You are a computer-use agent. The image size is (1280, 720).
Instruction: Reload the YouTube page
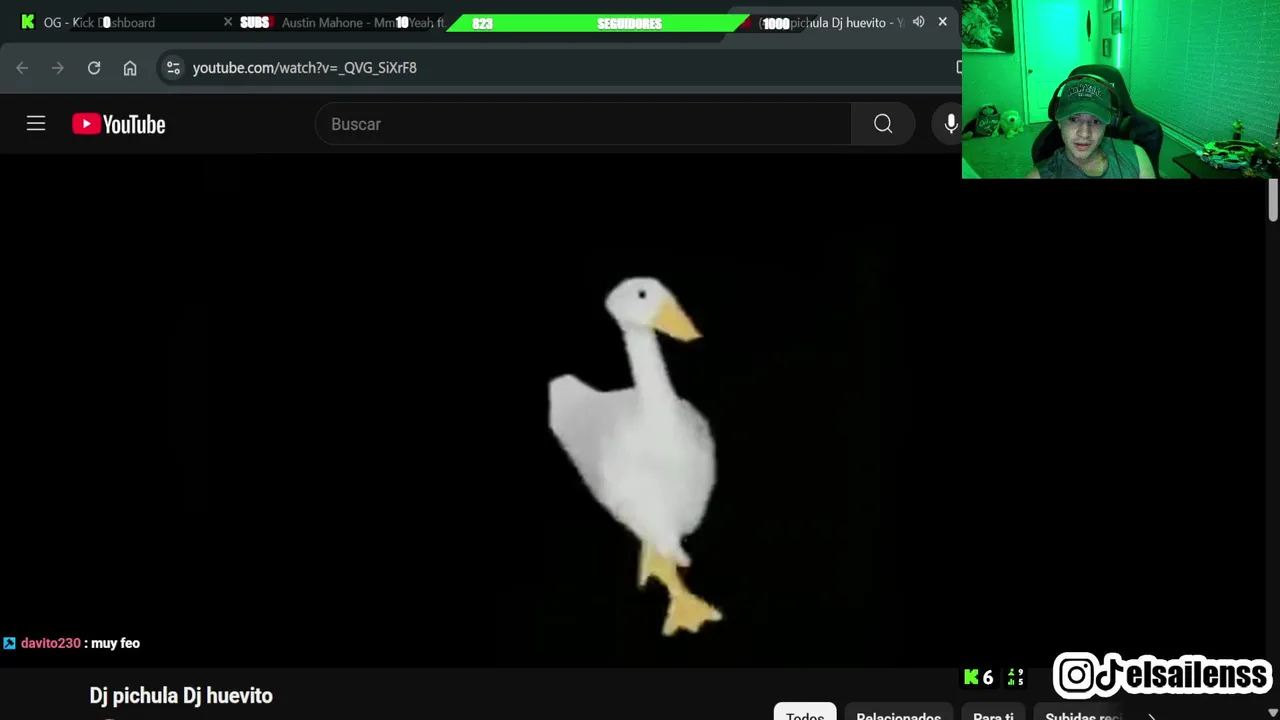coord(94,68)
